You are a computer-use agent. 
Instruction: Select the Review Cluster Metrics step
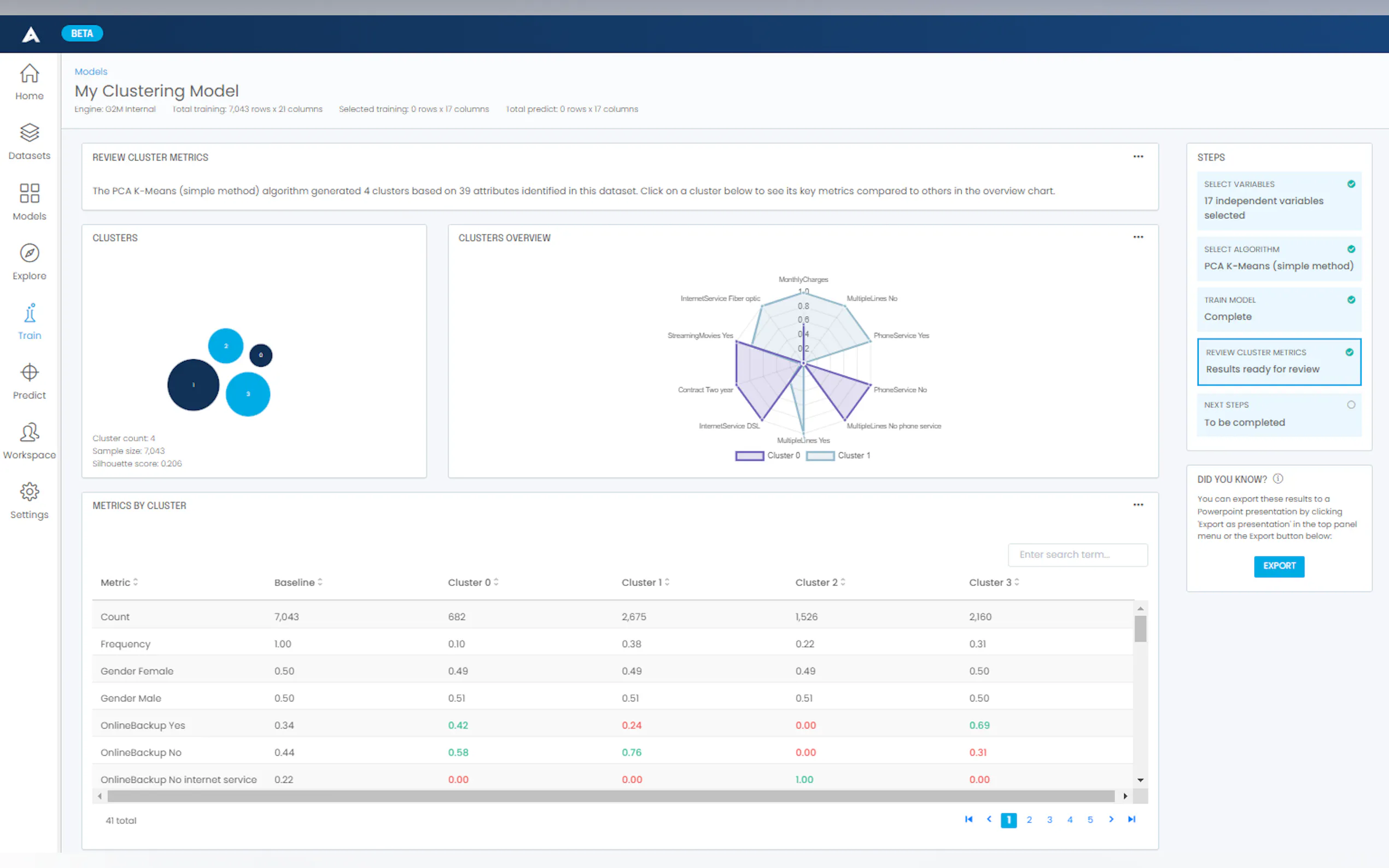[1279, 362]
